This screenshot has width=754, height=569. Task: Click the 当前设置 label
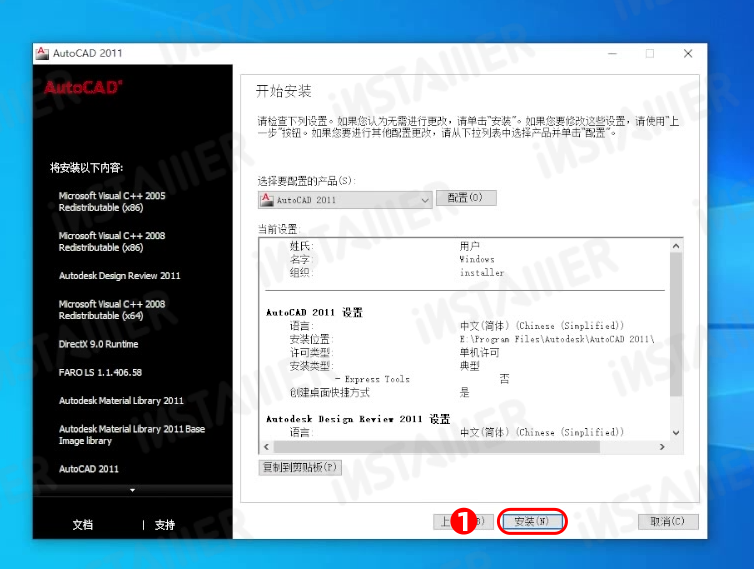click(x=278, y=229)
